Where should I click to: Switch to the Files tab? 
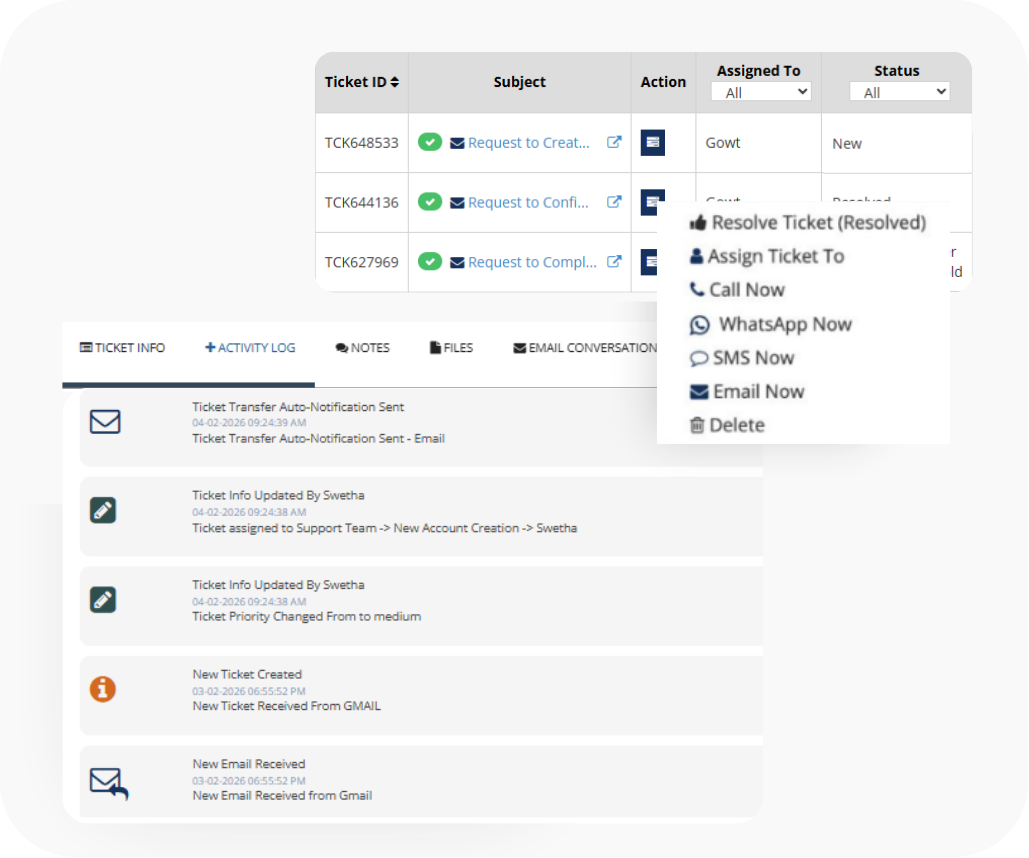(450, 347)
